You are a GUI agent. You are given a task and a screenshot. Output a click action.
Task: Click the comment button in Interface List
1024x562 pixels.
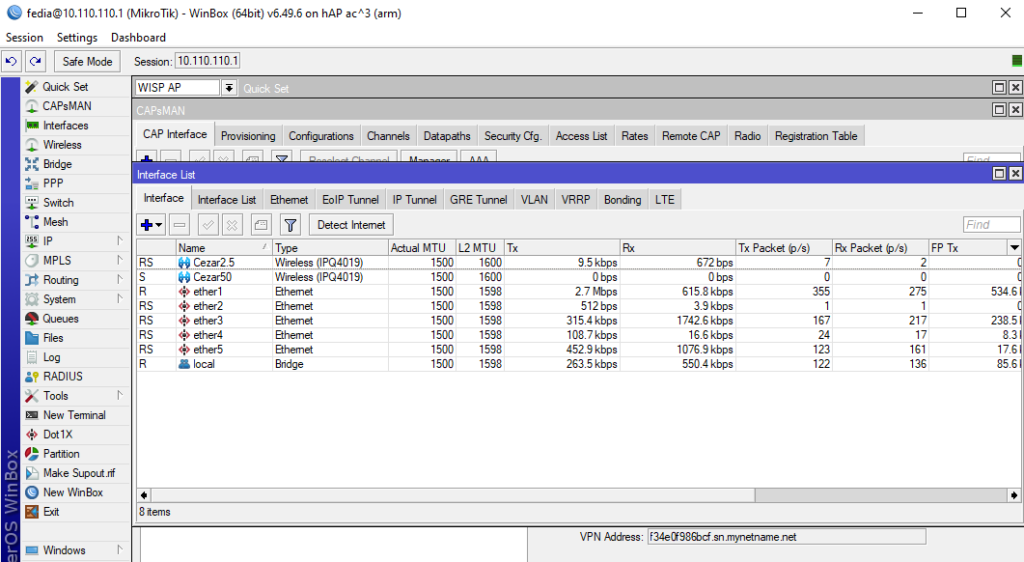(x=261, y=225)
